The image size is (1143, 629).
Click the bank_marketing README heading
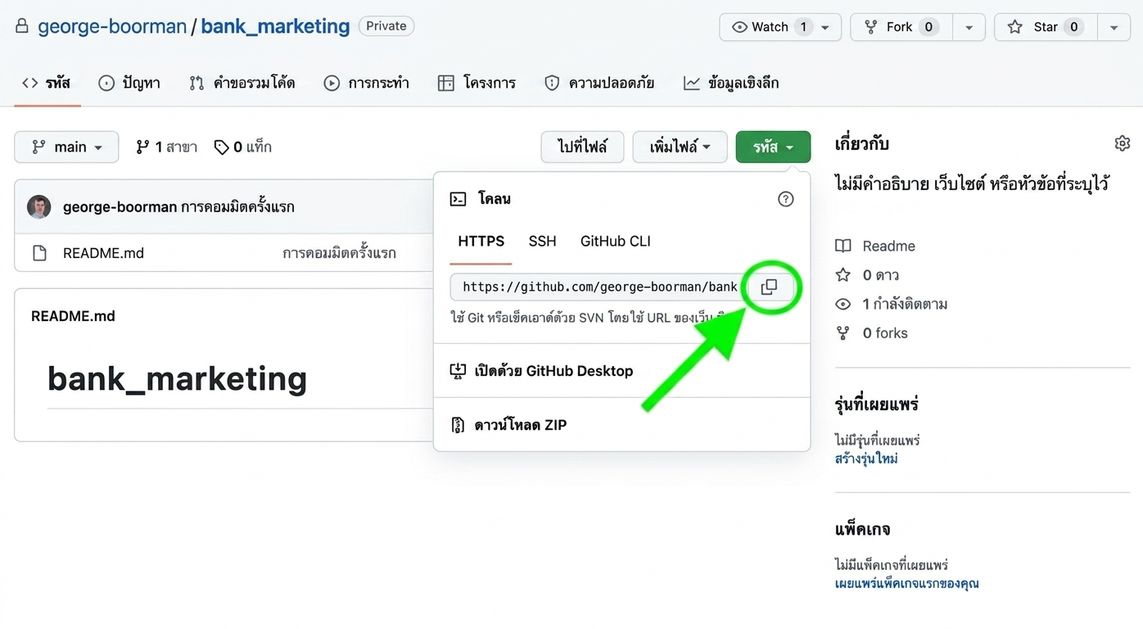[x=177, y=379]
